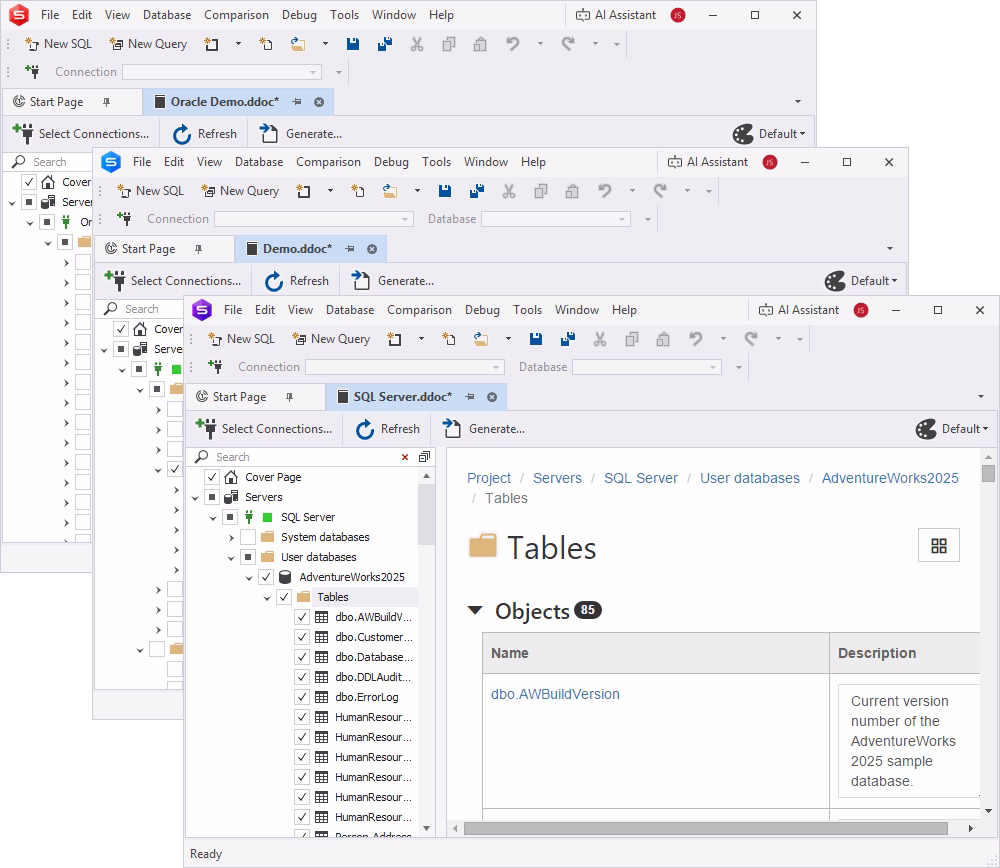This screenshot has height=868, width=1000.
Task: Click the Open folder icon in front window
Action: [480, 339]
